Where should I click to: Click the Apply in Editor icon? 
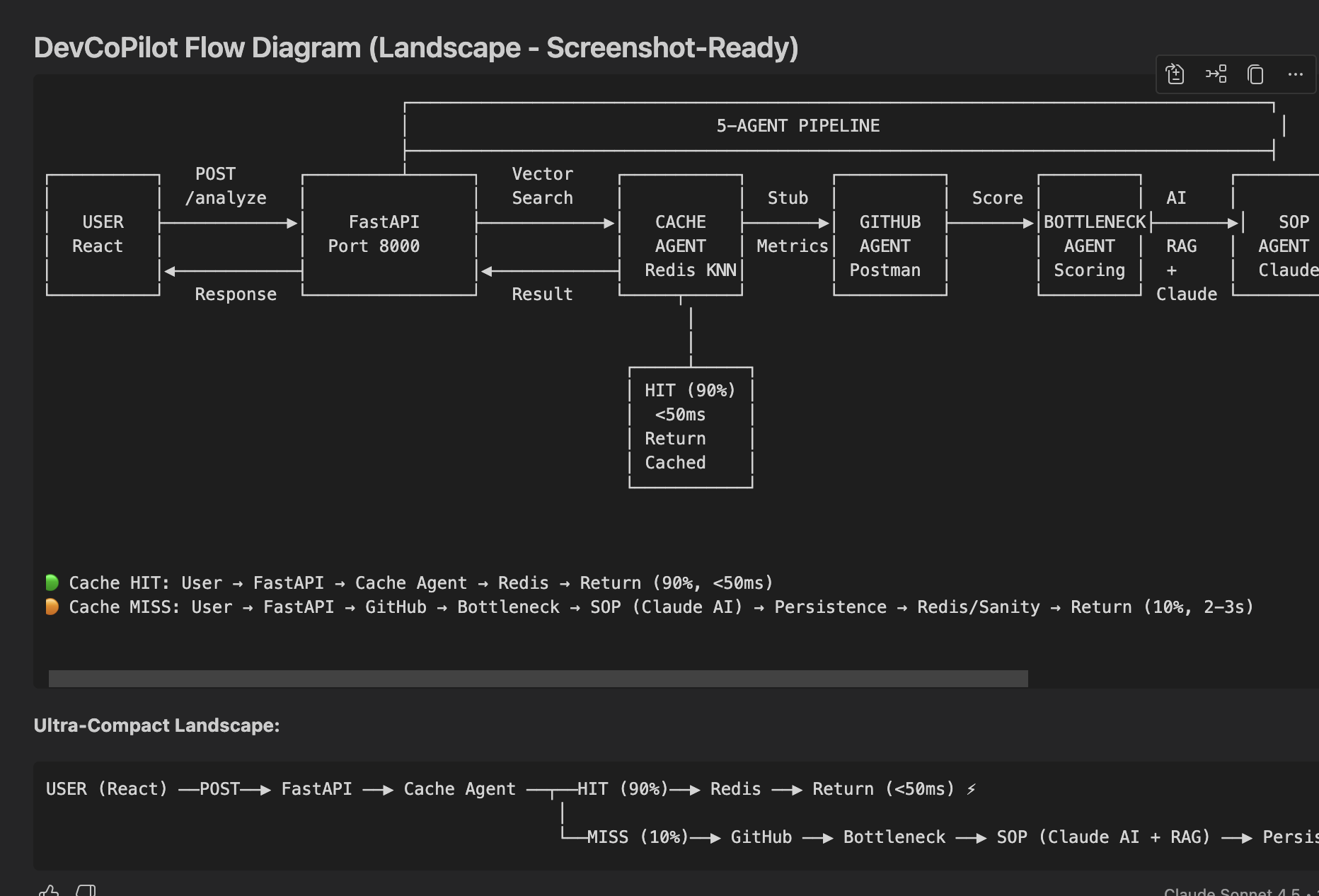1175,74
